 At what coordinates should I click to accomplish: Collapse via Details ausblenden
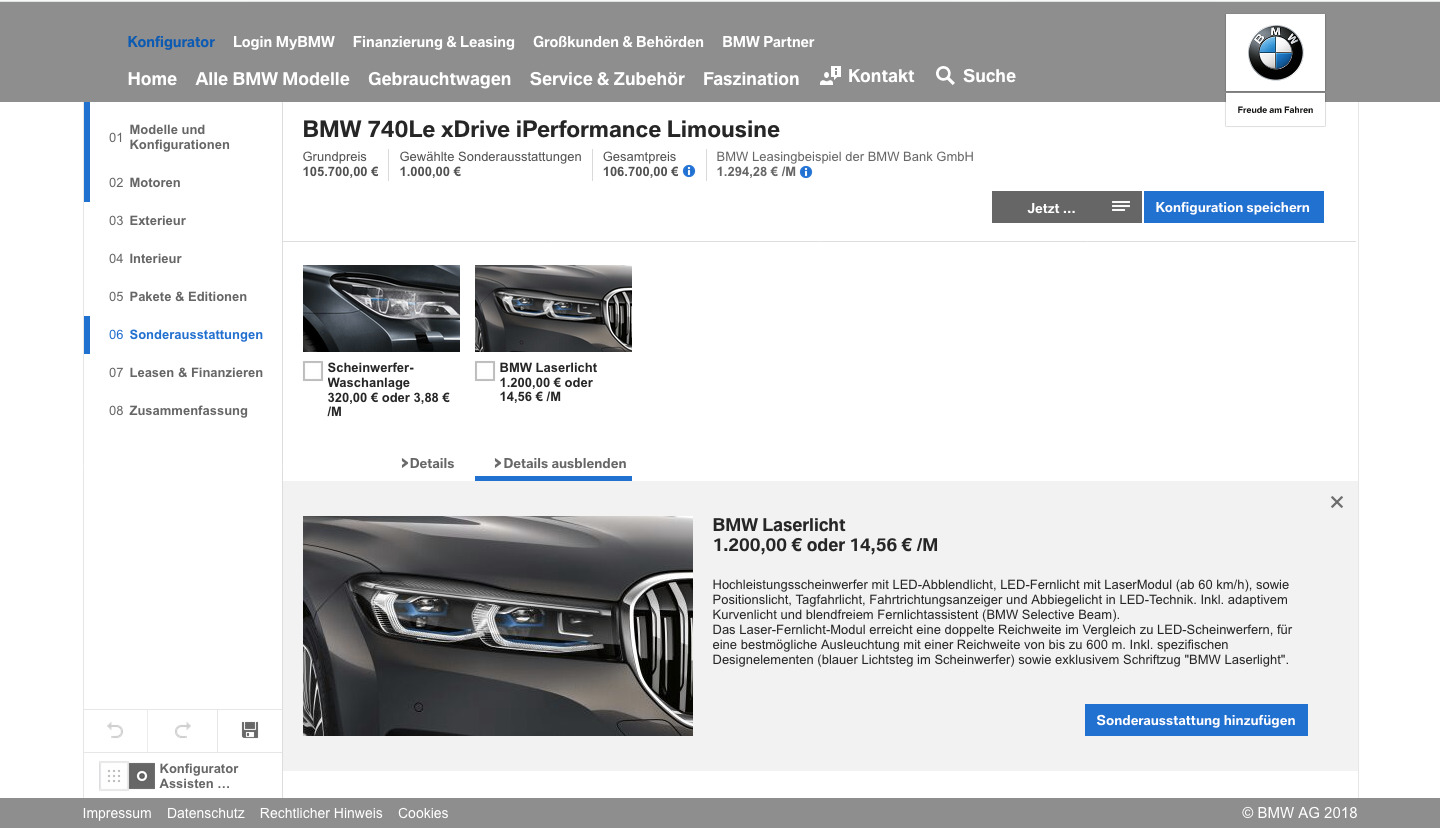560,463
